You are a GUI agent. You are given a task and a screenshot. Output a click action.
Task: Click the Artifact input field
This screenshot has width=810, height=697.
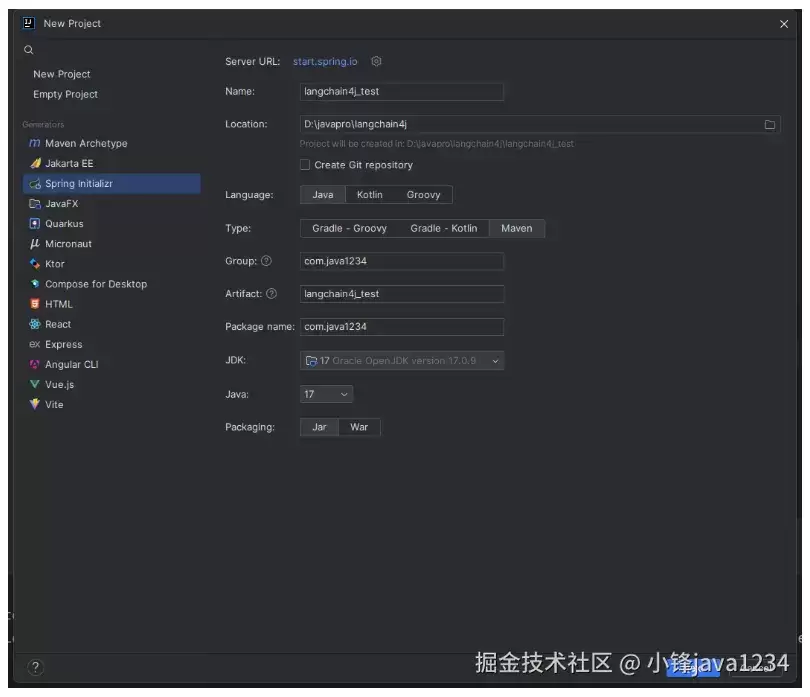tap(402, 294)
